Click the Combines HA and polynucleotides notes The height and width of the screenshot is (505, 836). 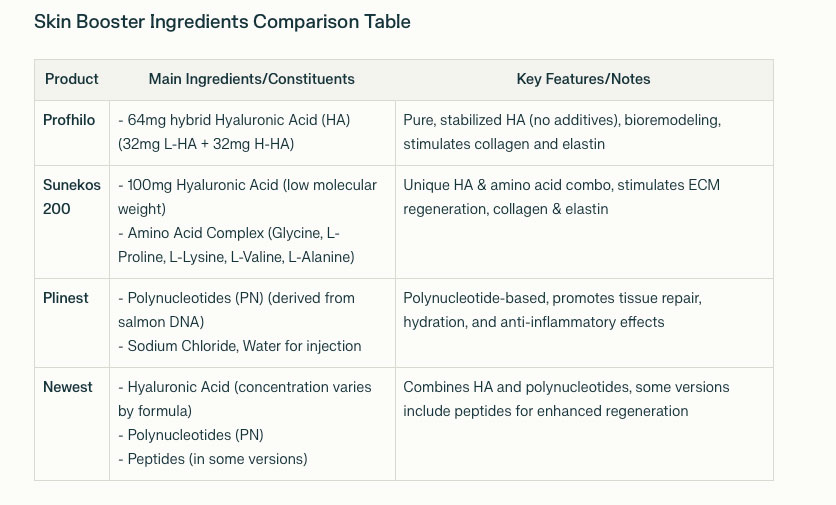click(x=566, y=399)
